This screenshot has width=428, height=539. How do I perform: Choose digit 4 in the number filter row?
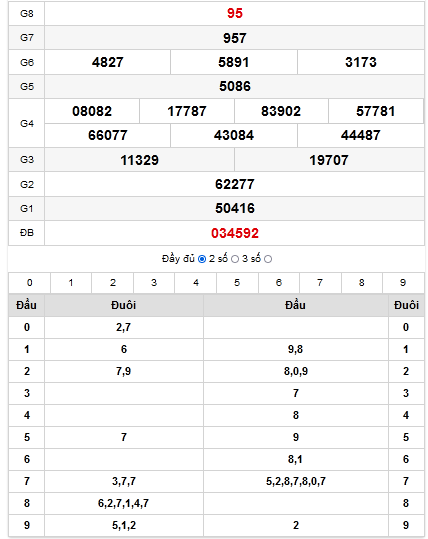pos(196,283)
